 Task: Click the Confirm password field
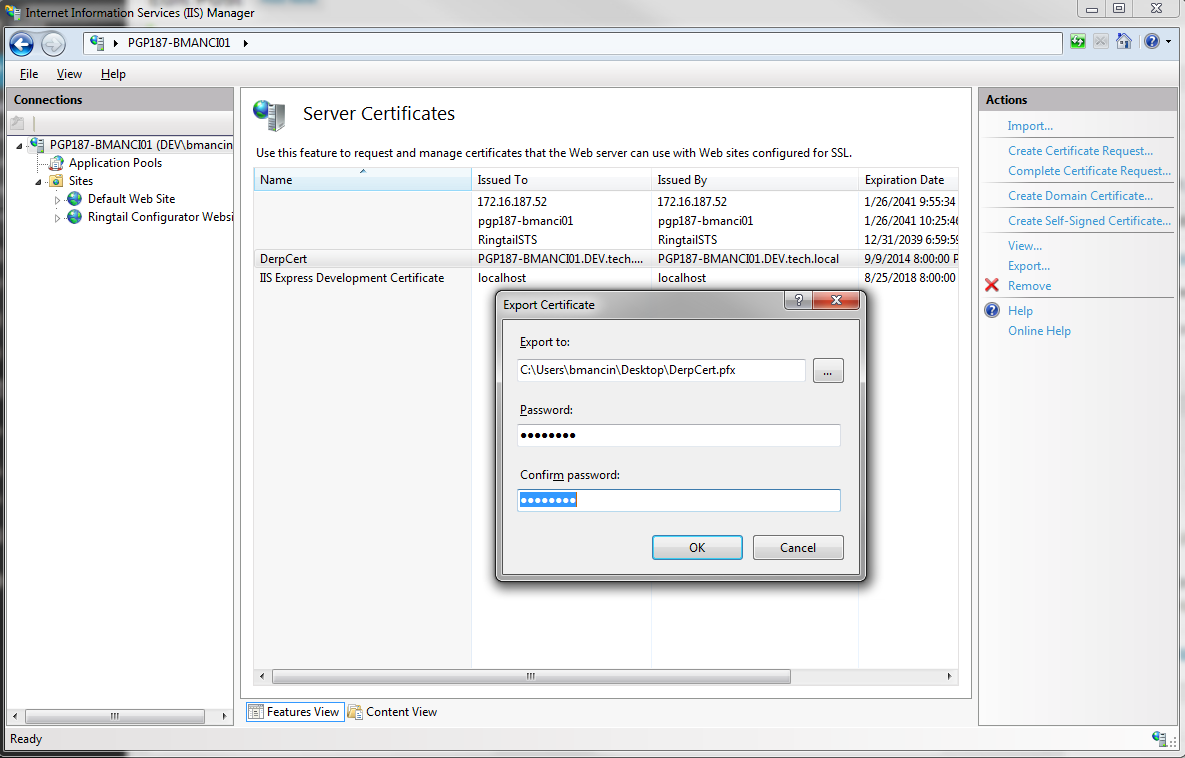point(679,500)
